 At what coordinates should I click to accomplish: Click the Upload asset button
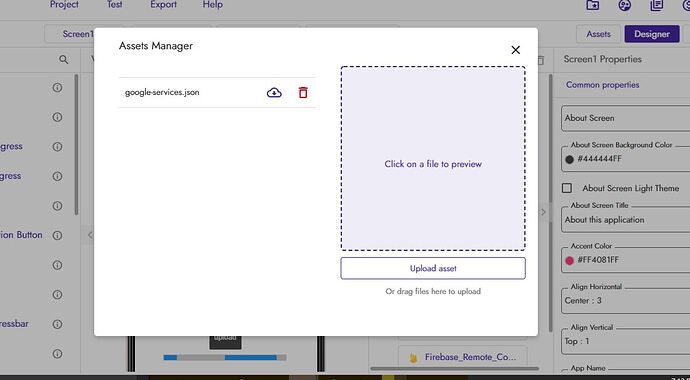point(433,268)
